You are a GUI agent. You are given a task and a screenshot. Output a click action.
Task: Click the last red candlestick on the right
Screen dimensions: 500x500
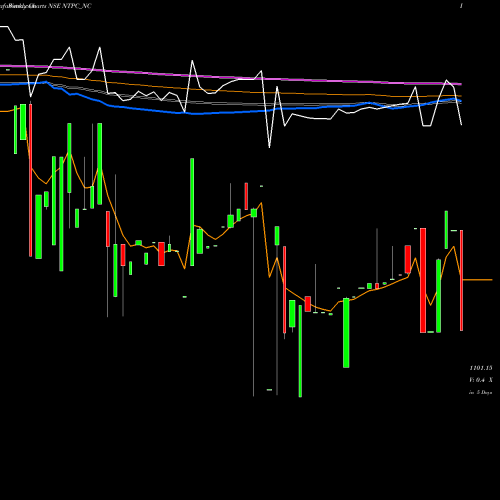(462, 280)
